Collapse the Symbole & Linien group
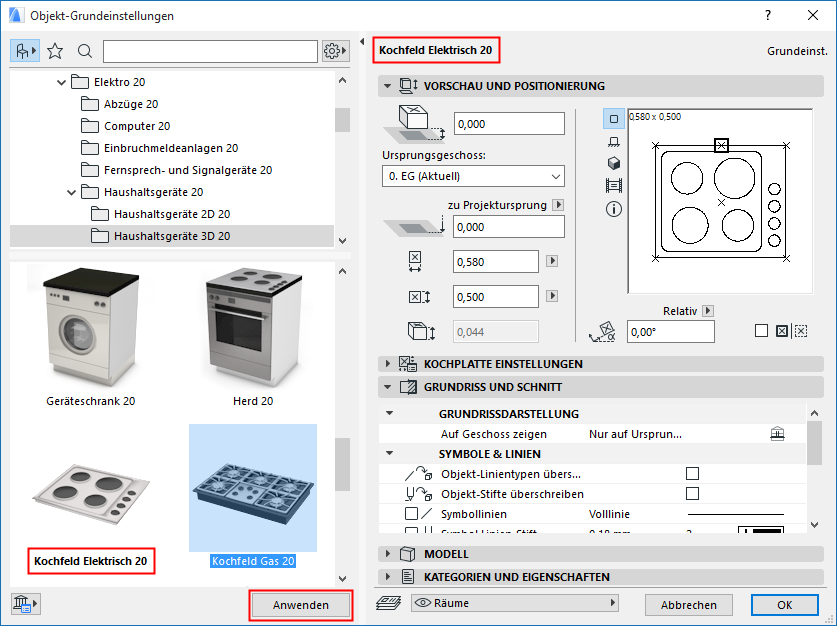The width and height of the screenshot is (837, 626). click(x=390, y=453)
